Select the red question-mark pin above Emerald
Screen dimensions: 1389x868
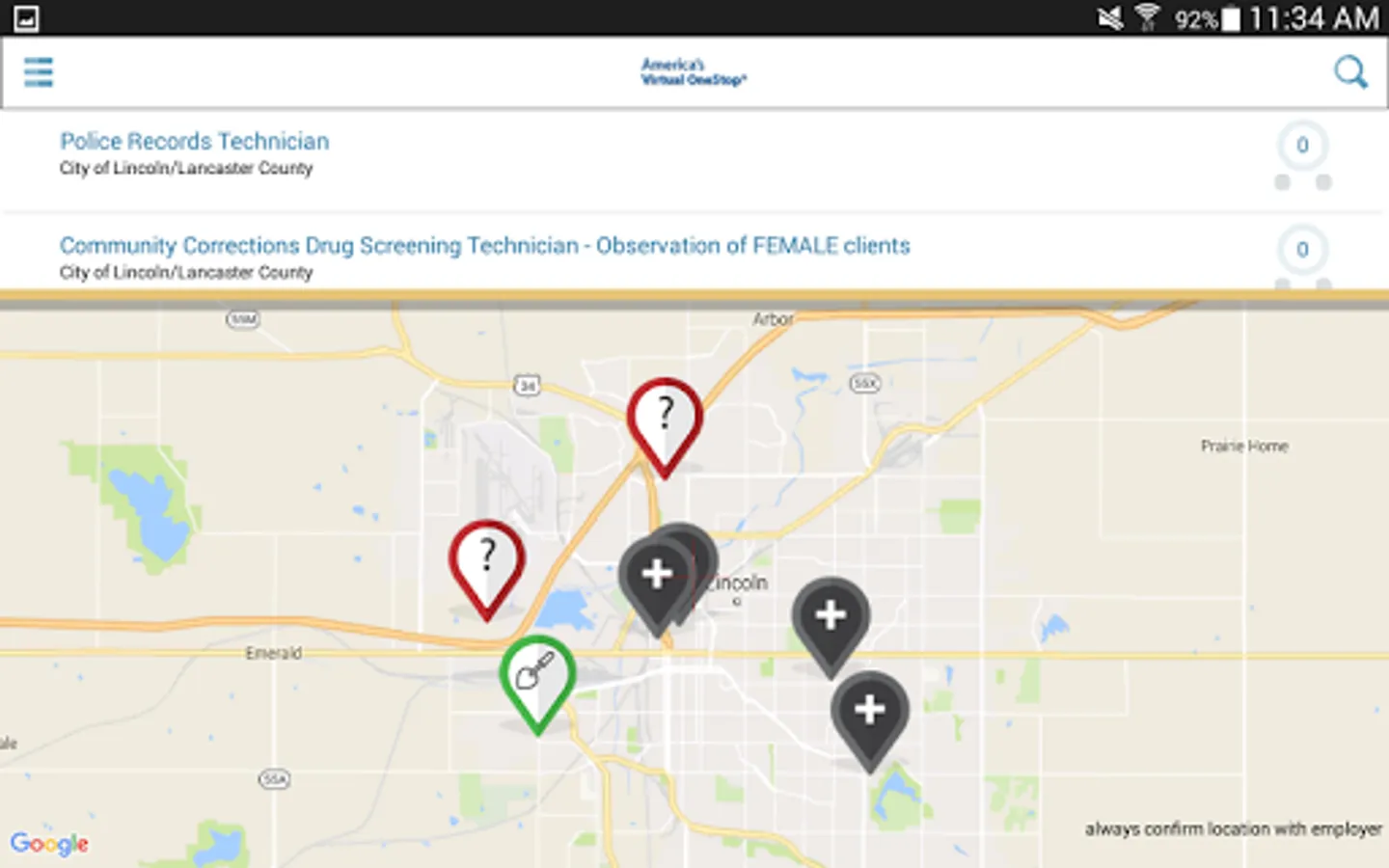(x=487, y=569)
